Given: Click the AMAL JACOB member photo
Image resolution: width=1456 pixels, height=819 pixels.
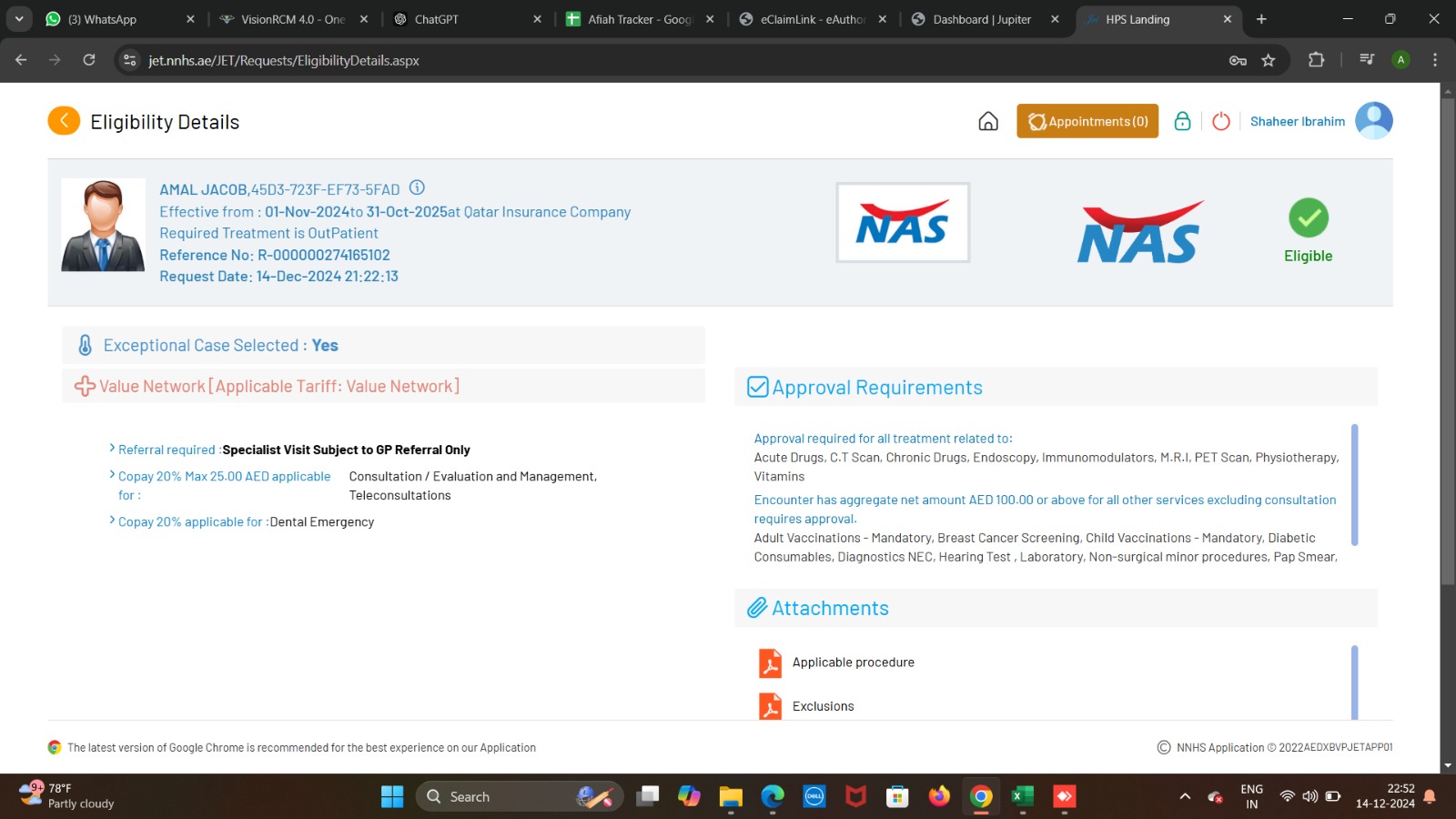Looking at the screenshot, I should point(103,225).
